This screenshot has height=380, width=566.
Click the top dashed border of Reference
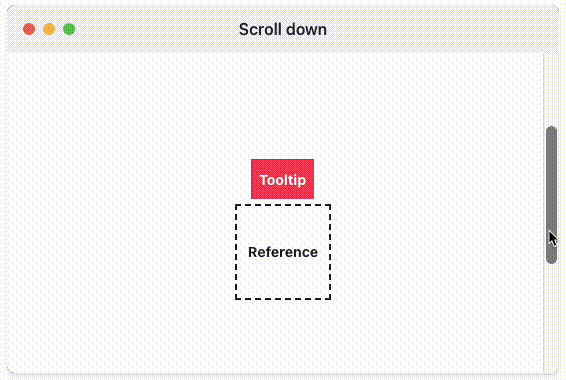point(283,205)
